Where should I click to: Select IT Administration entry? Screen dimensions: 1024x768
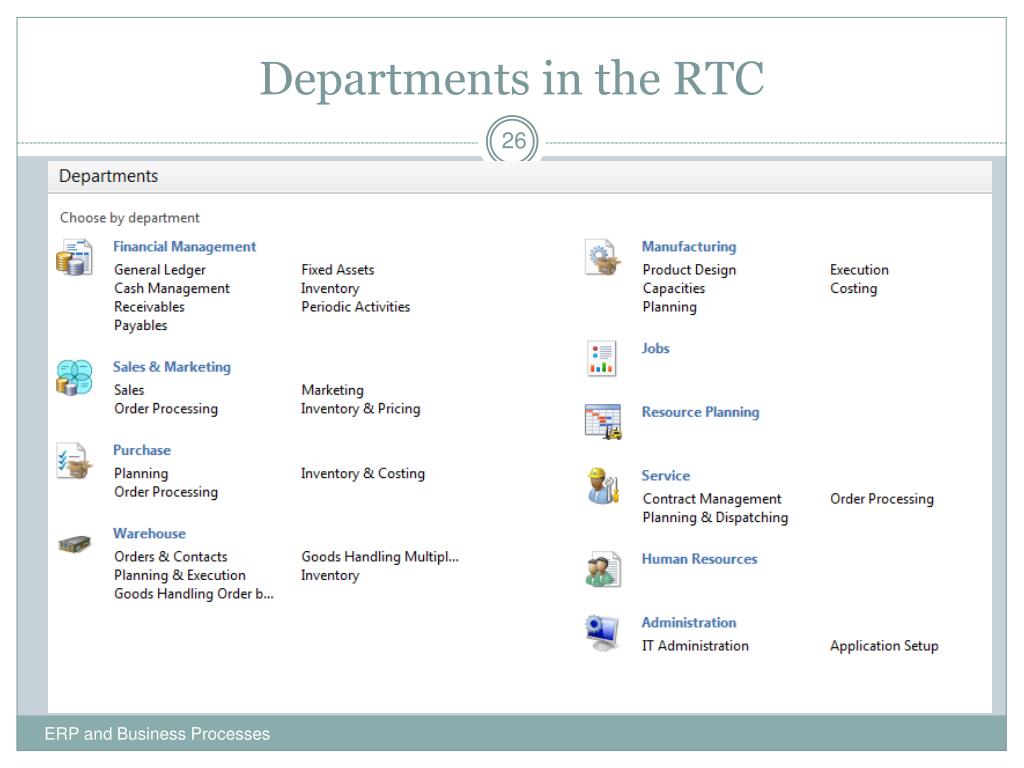click(x=696, y=646)
